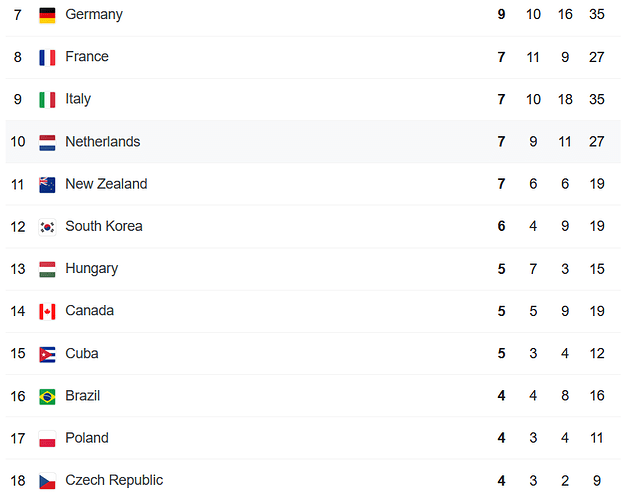Click rank number 18 for Czech Republic

(x=18, y=481)
